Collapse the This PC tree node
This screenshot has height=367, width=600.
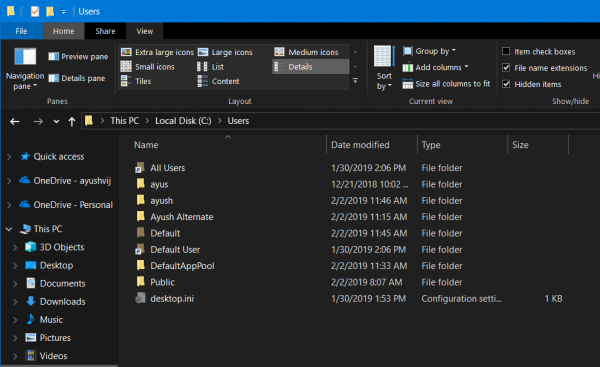9,229
